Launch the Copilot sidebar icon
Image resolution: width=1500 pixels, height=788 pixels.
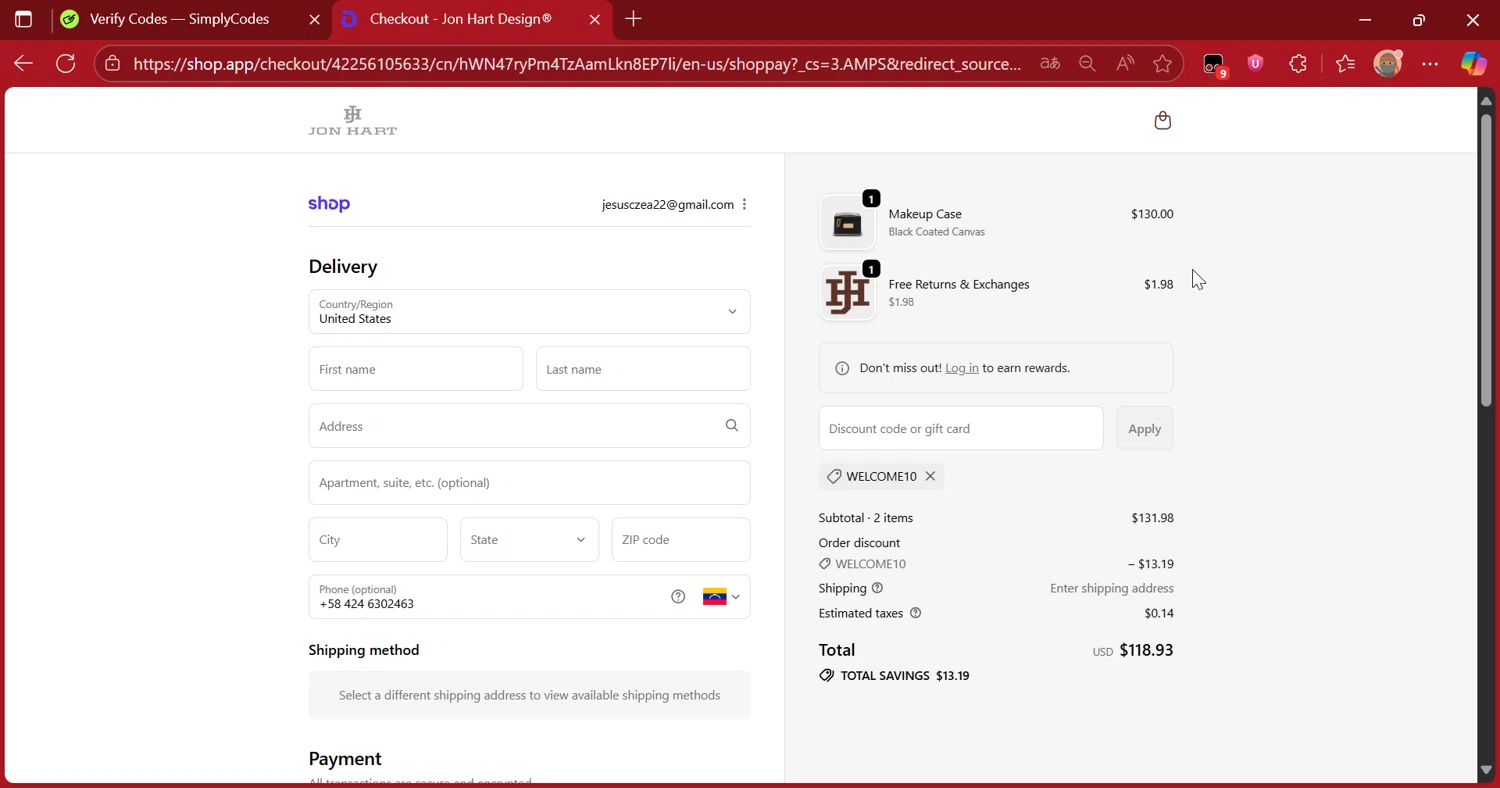pyautogui.click(x=1473, y=64)
